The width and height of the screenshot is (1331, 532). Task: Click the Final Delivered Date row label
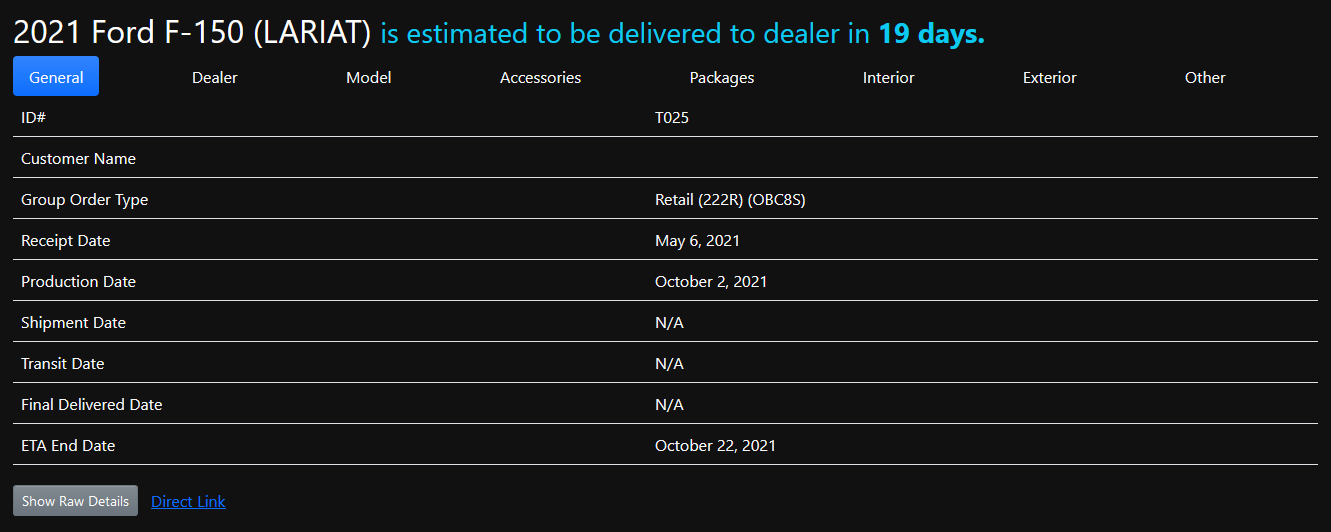[91, 405]
